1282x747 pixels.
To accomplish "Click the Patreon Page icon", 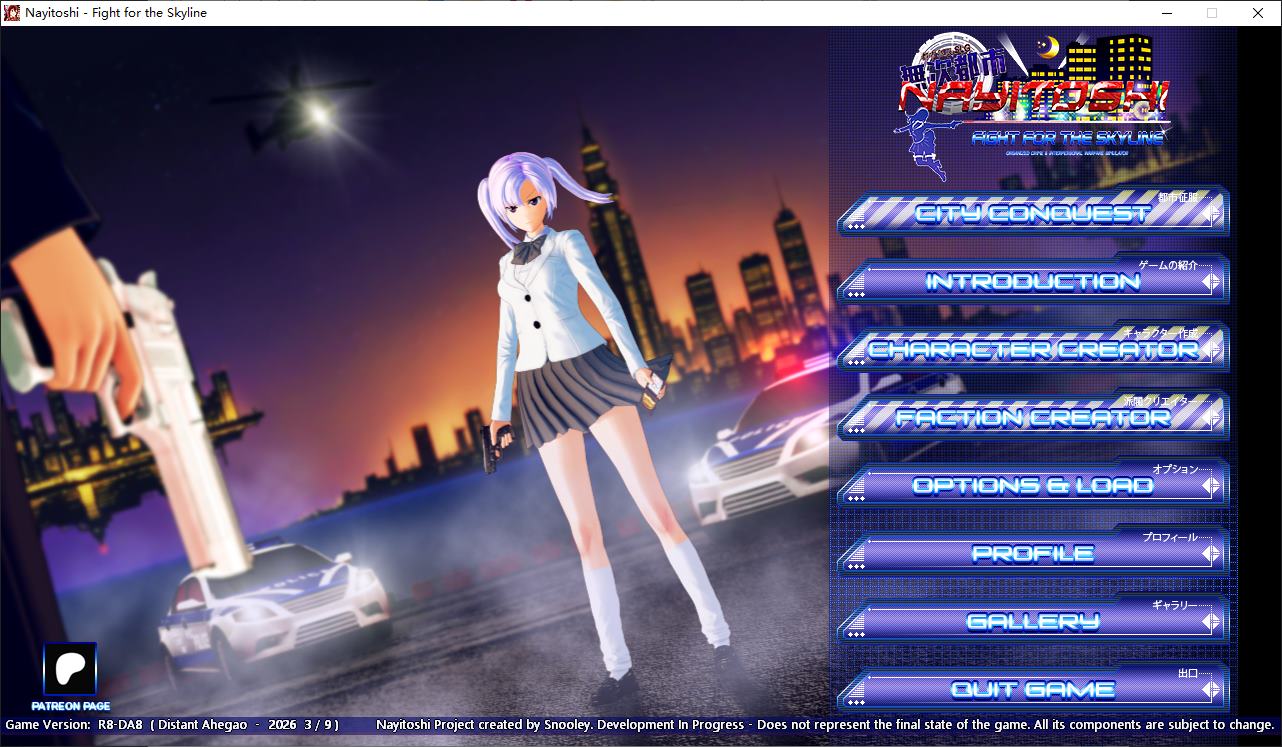I will [70, 669].
